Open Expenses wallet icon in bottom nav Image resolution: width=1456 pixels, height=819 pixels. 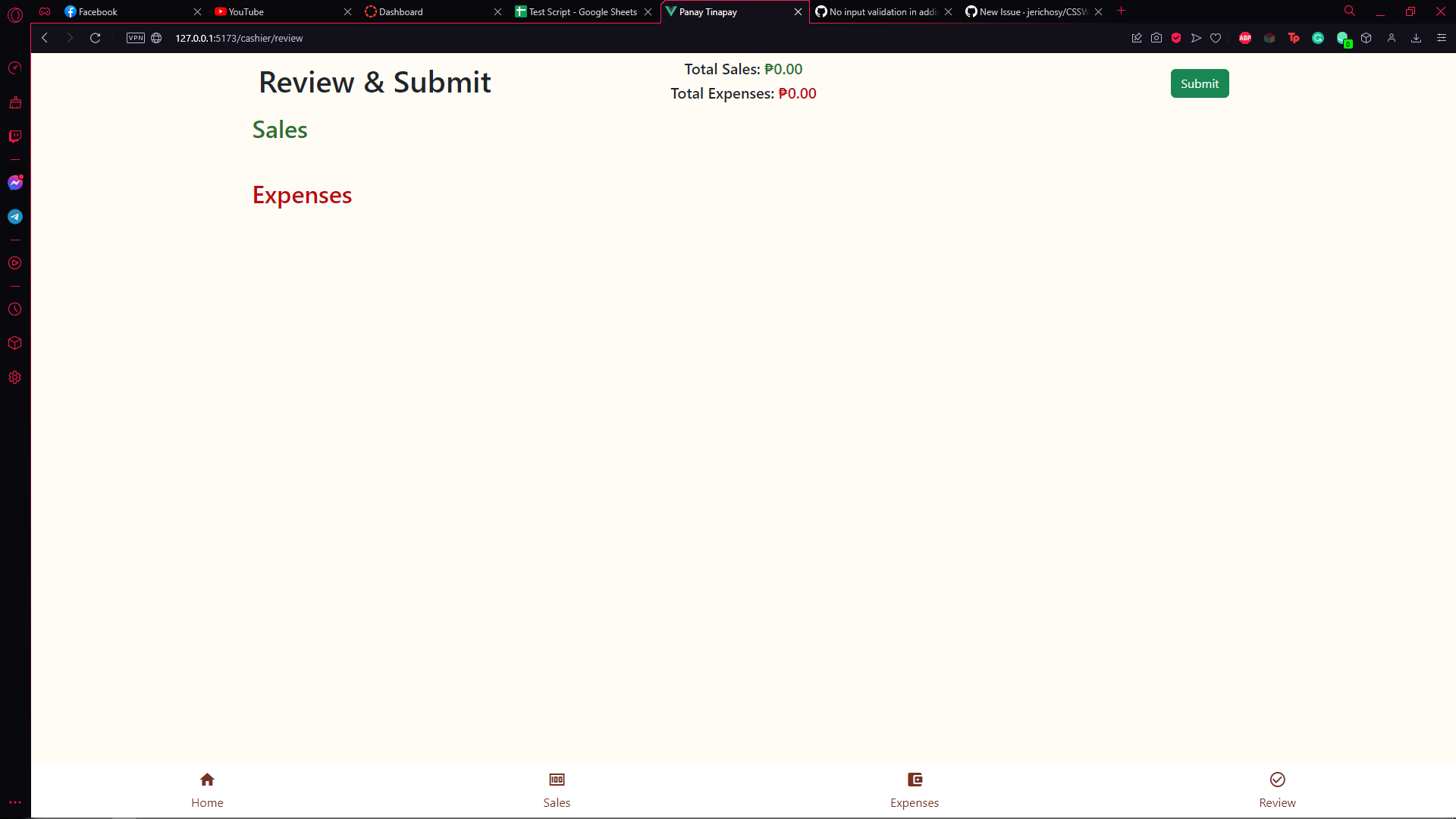coord(915,780)
